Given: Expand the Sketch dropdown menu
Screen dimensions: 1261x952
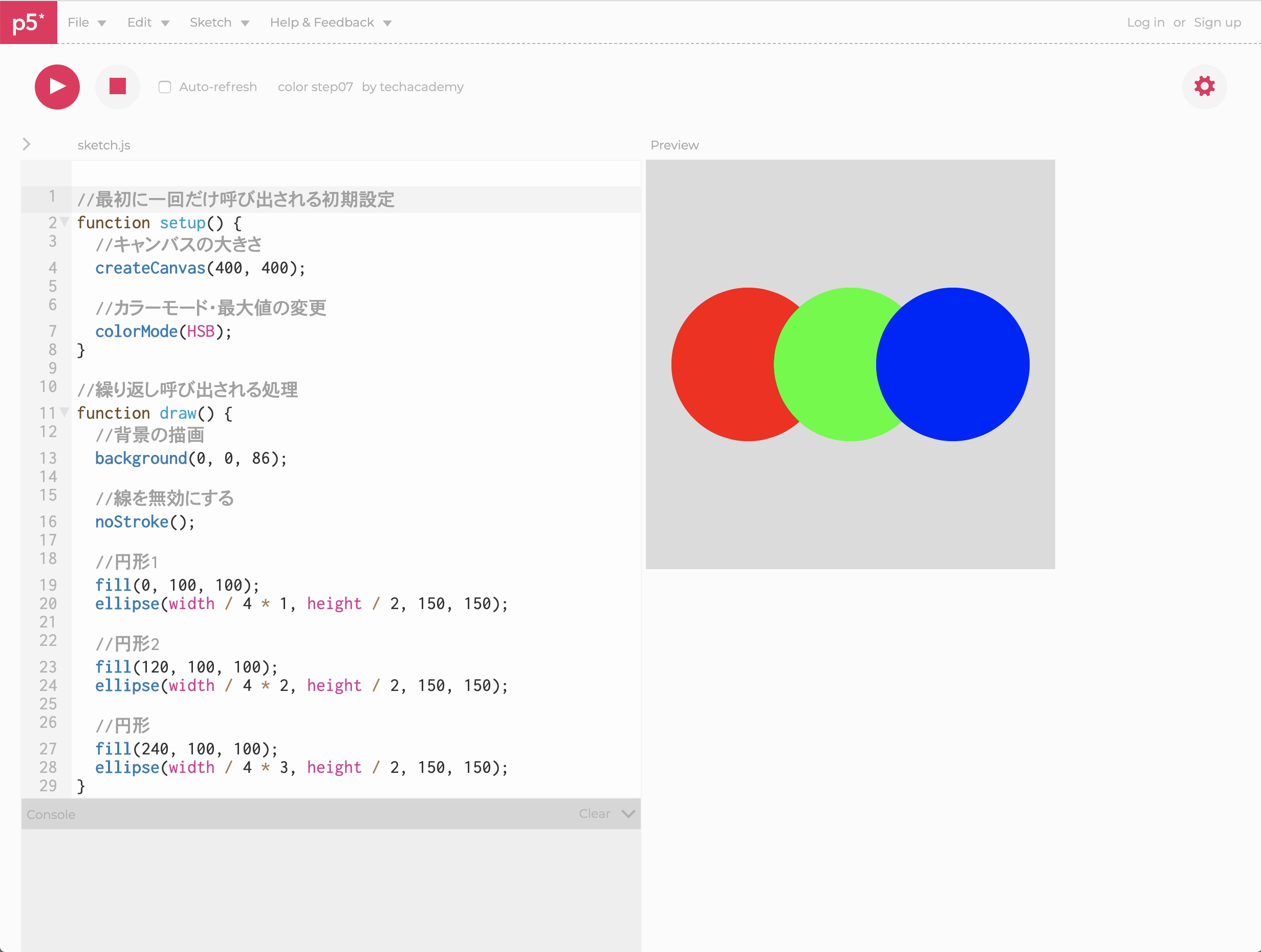Looking at the screenshot, I should click(219, 22).
